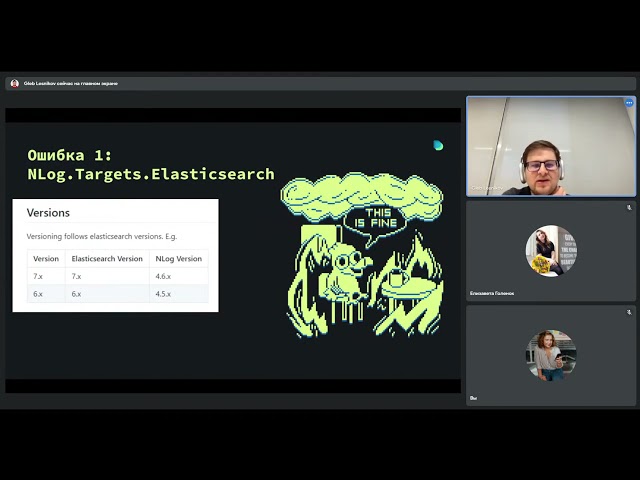Click 'Versions' heading in white card
Image resolution: width=640 pixels, height=480 pixels.
point(48,213)
